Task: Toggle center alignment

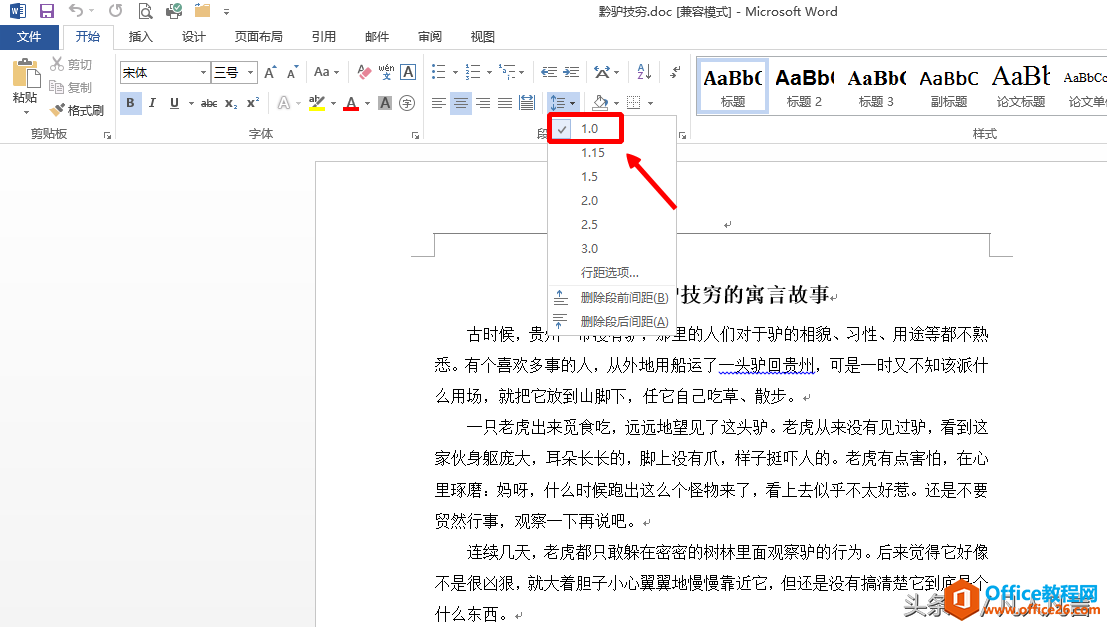Action: click(461, 104)
